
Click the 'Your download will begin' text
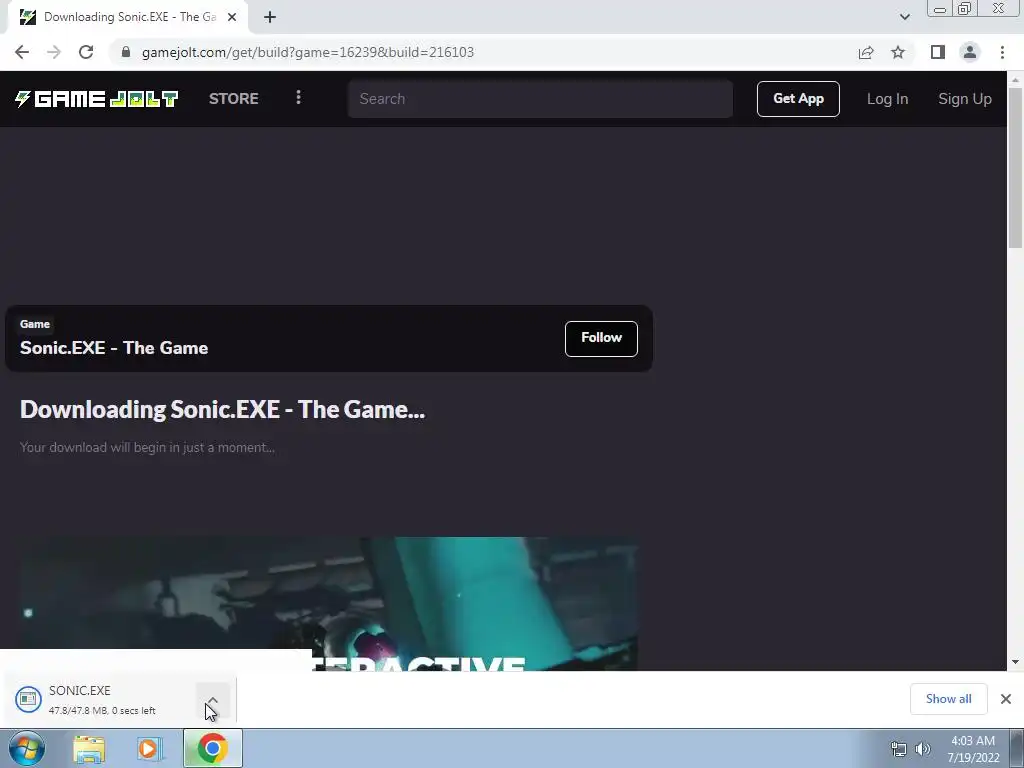(x=147, y=447)
